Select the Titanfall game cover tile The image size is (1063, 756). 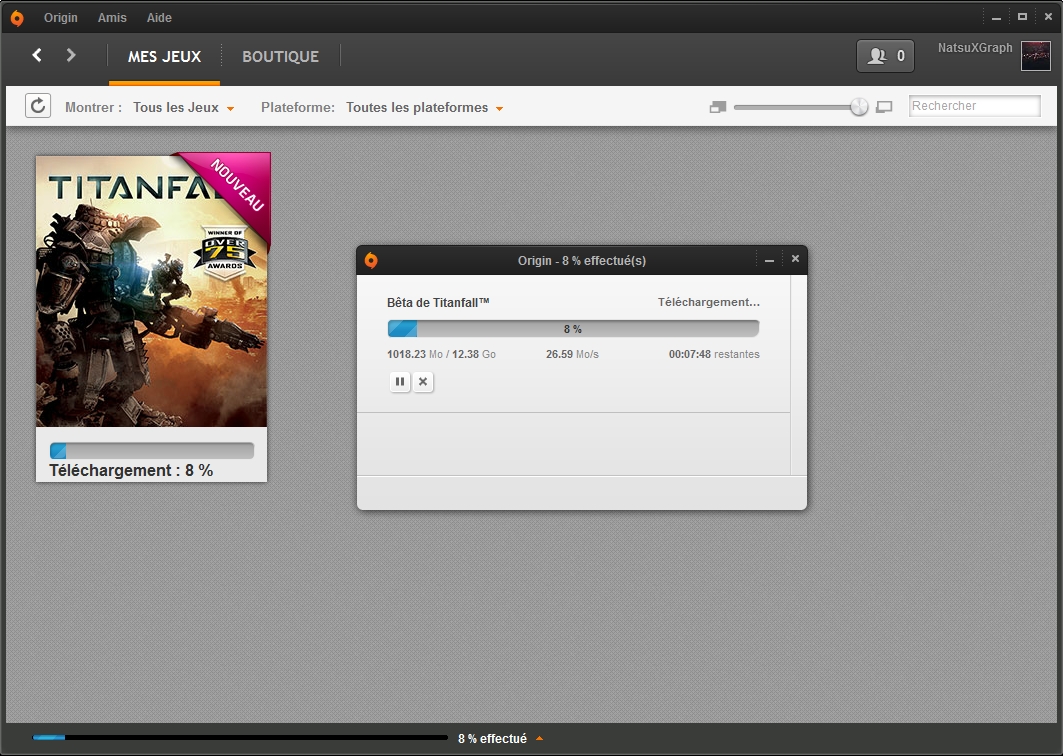point(151,291)
